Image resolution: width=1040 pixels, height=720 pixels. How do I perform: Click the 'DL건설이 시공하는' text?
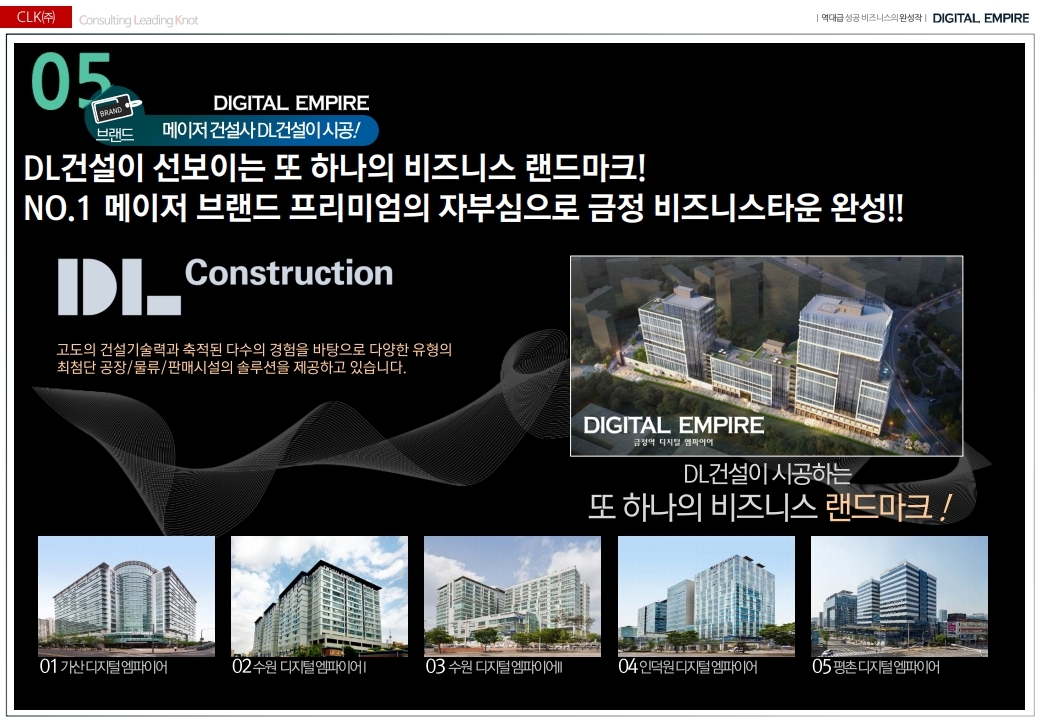tap(767, 473)
